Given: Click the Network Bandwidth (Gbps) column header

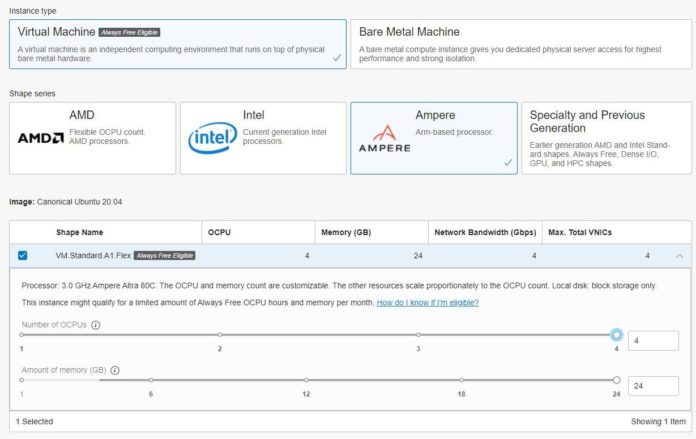Looking at the screenshot, I should (484, 232).
